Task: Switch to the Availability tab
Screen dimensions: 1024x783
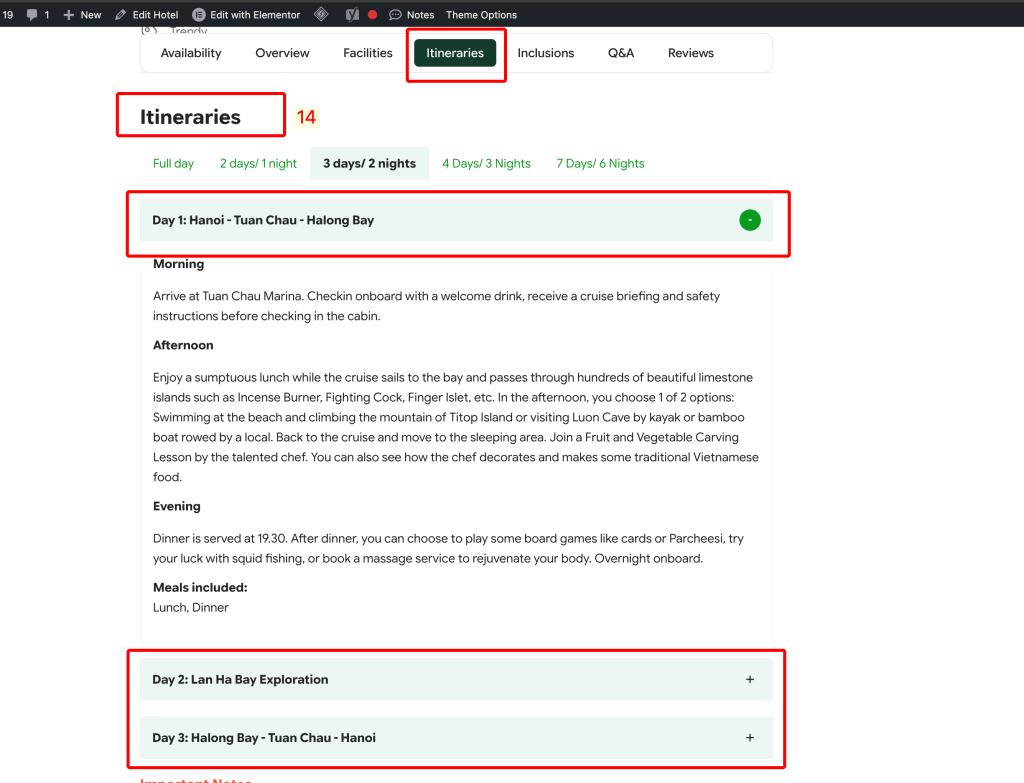Action: click(191, 53)
